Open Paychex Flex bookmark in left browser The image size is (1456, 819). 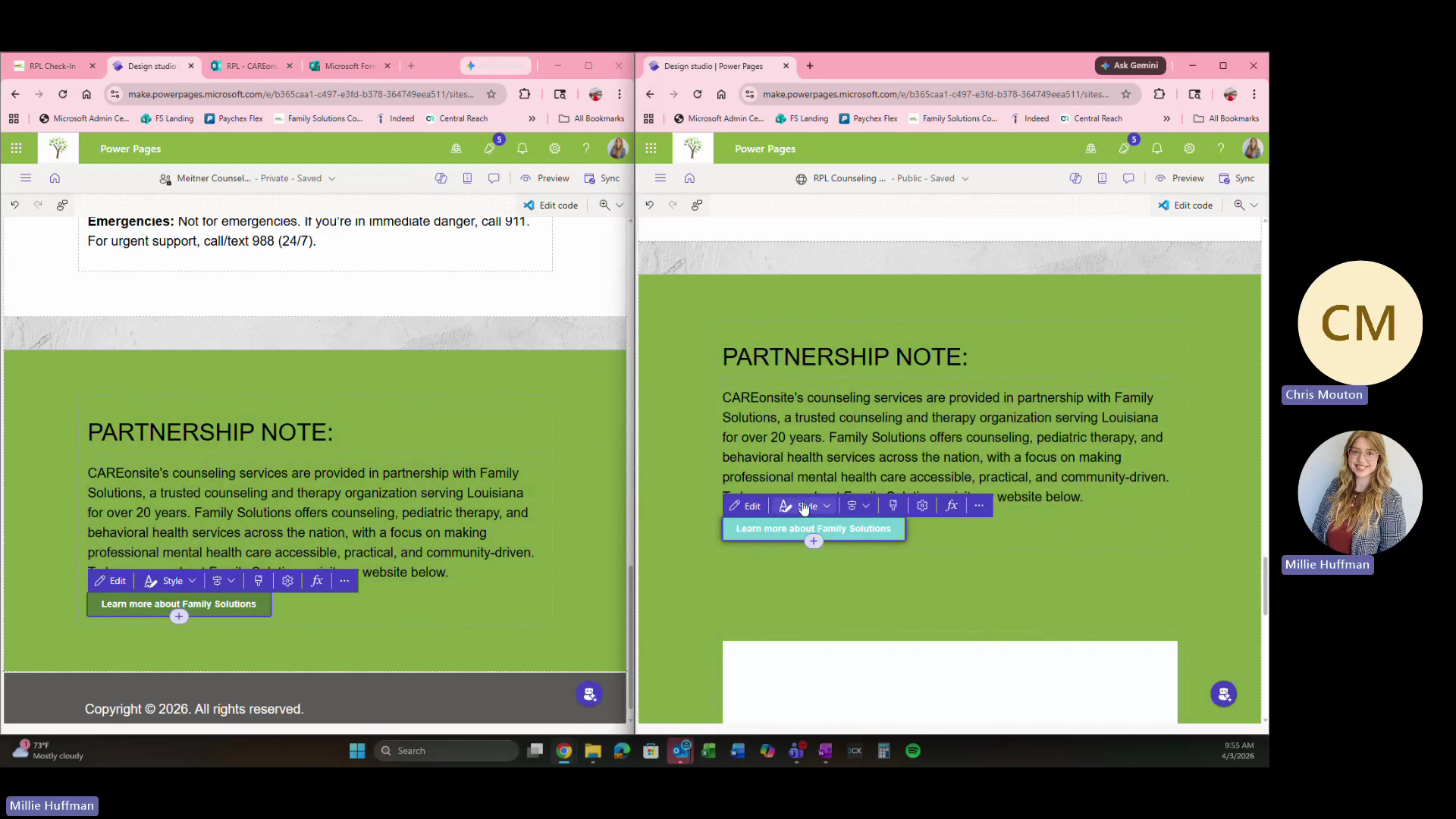(234, 118)
